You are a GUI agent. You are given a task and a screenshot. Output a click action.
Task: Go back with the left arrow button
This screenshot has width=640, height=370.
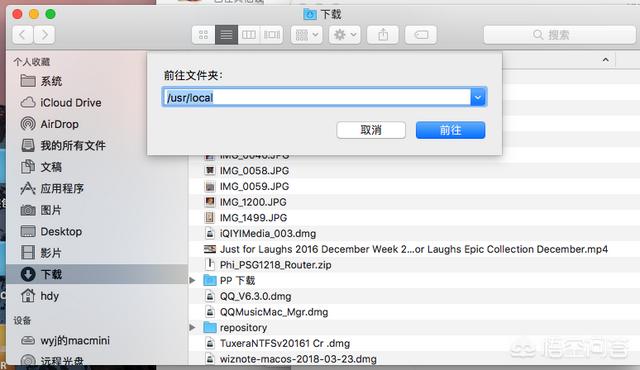pyautogui.click(x=23, y=35)
